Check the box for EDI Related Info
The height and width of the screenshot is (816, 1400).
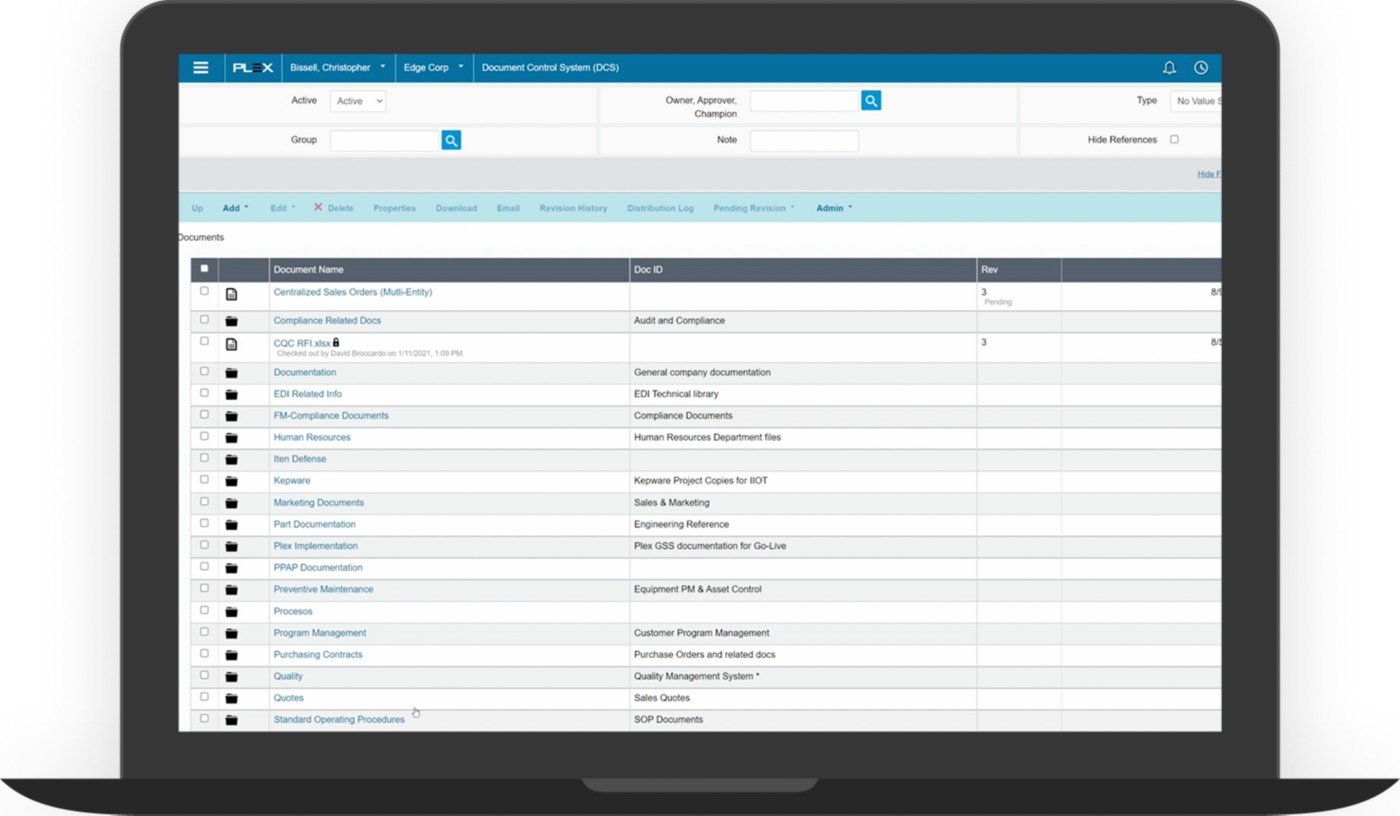click(205, 393)
